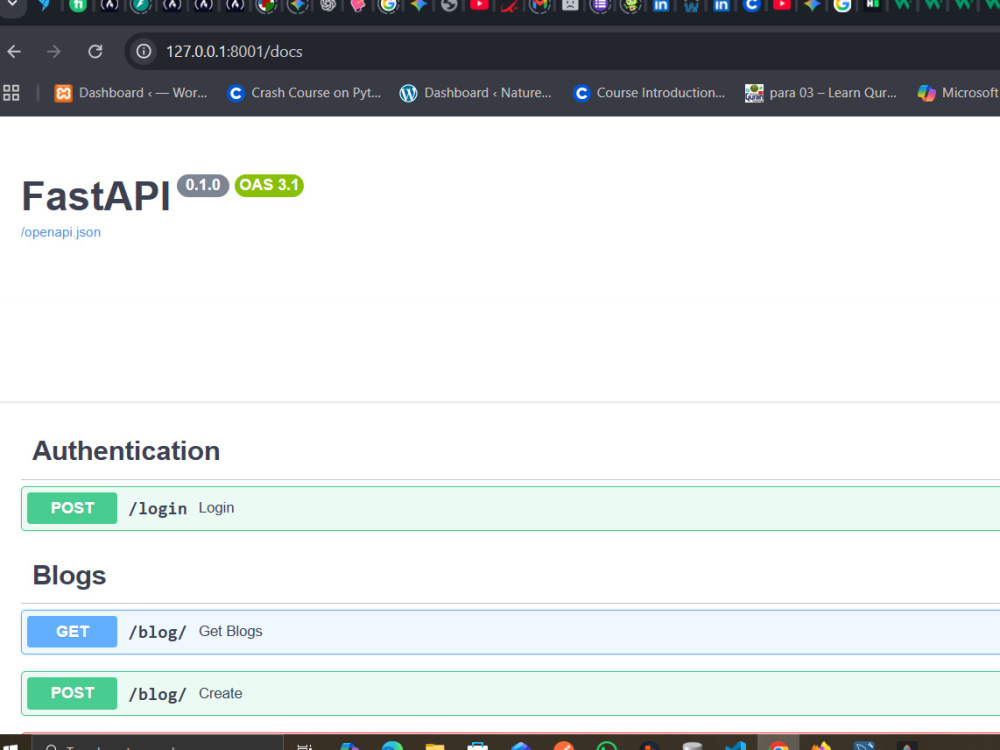
Task: Open the /openapi.json link
Action: [61, 232]
